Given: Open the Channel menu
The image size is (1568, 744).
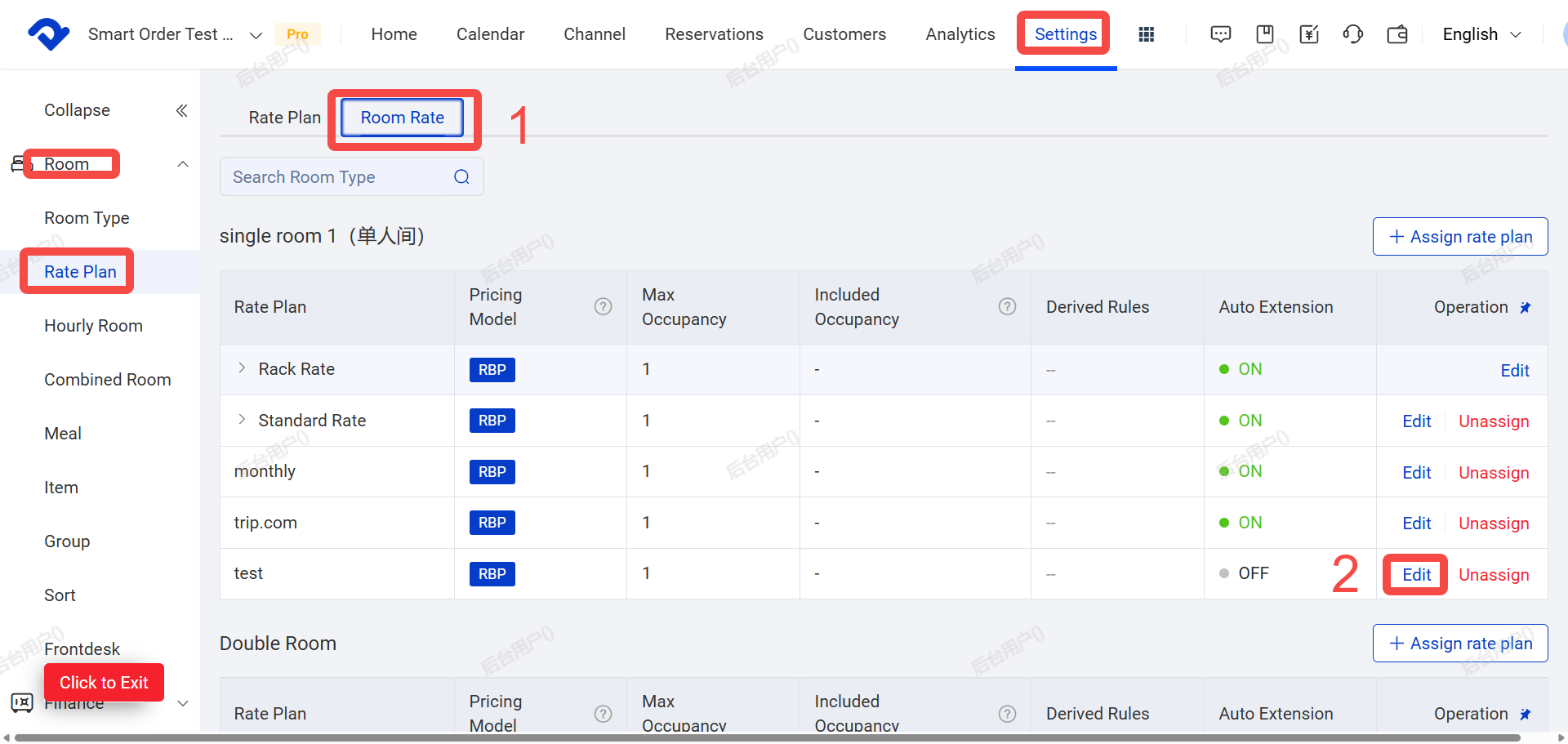Looking at the screenshot, I should coord(595,34).
